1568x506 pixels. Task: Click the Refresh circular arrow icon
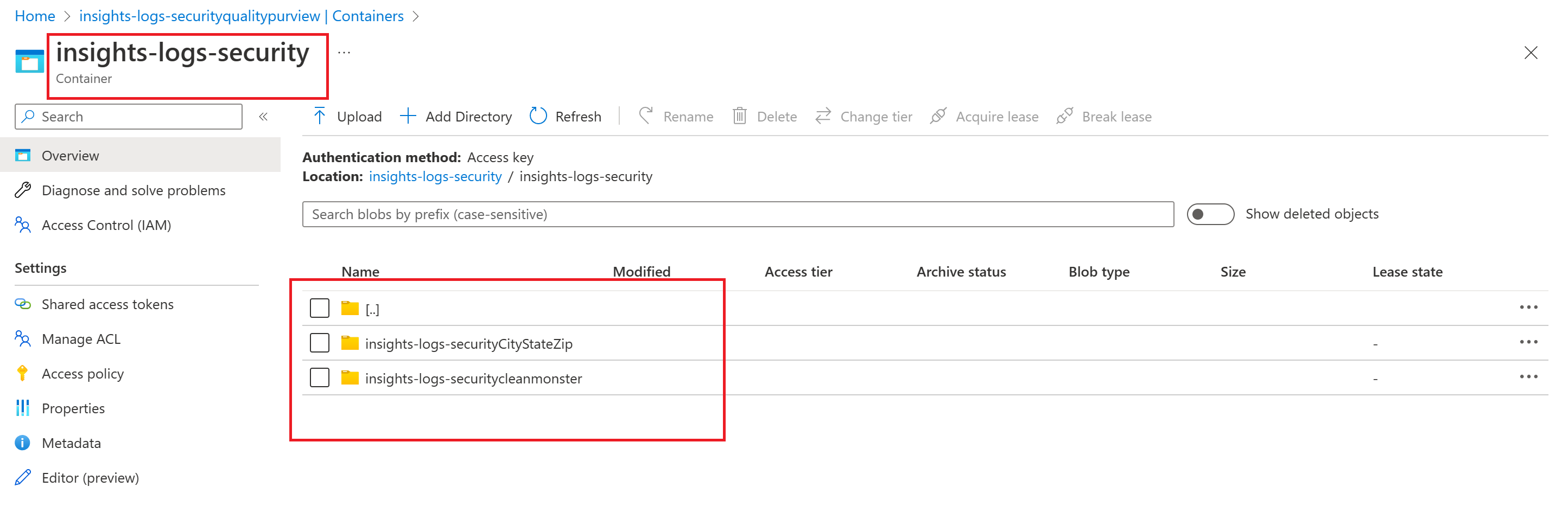click(538, 116)
